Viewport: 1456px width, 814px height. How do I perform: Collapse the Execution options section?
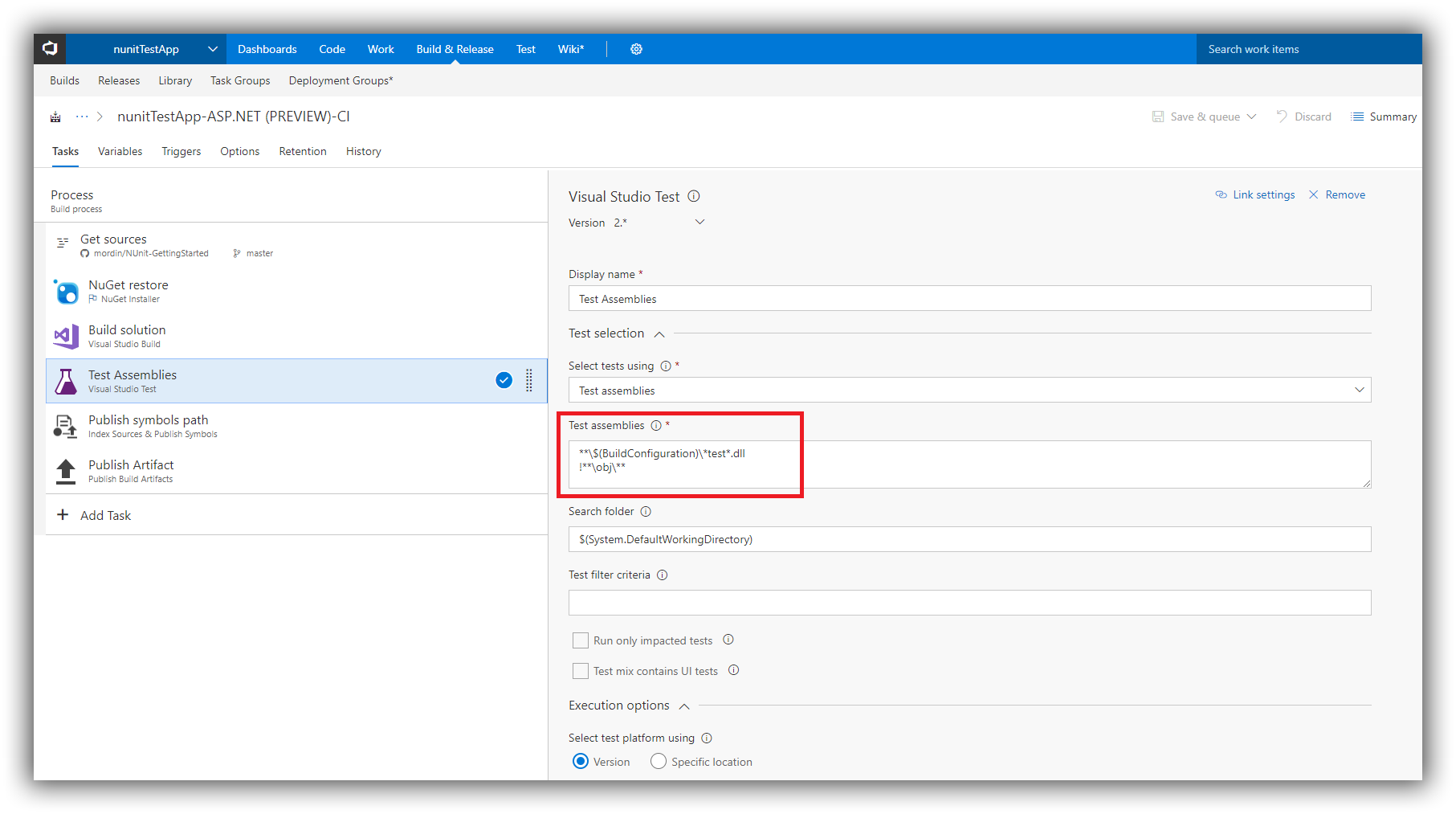684,706
